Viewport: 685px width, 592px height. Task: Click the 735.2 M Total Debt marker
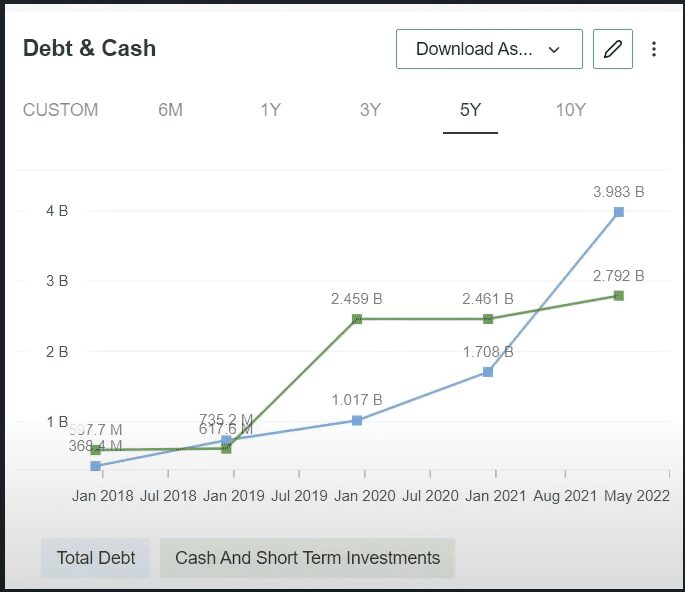click(226, 440)
